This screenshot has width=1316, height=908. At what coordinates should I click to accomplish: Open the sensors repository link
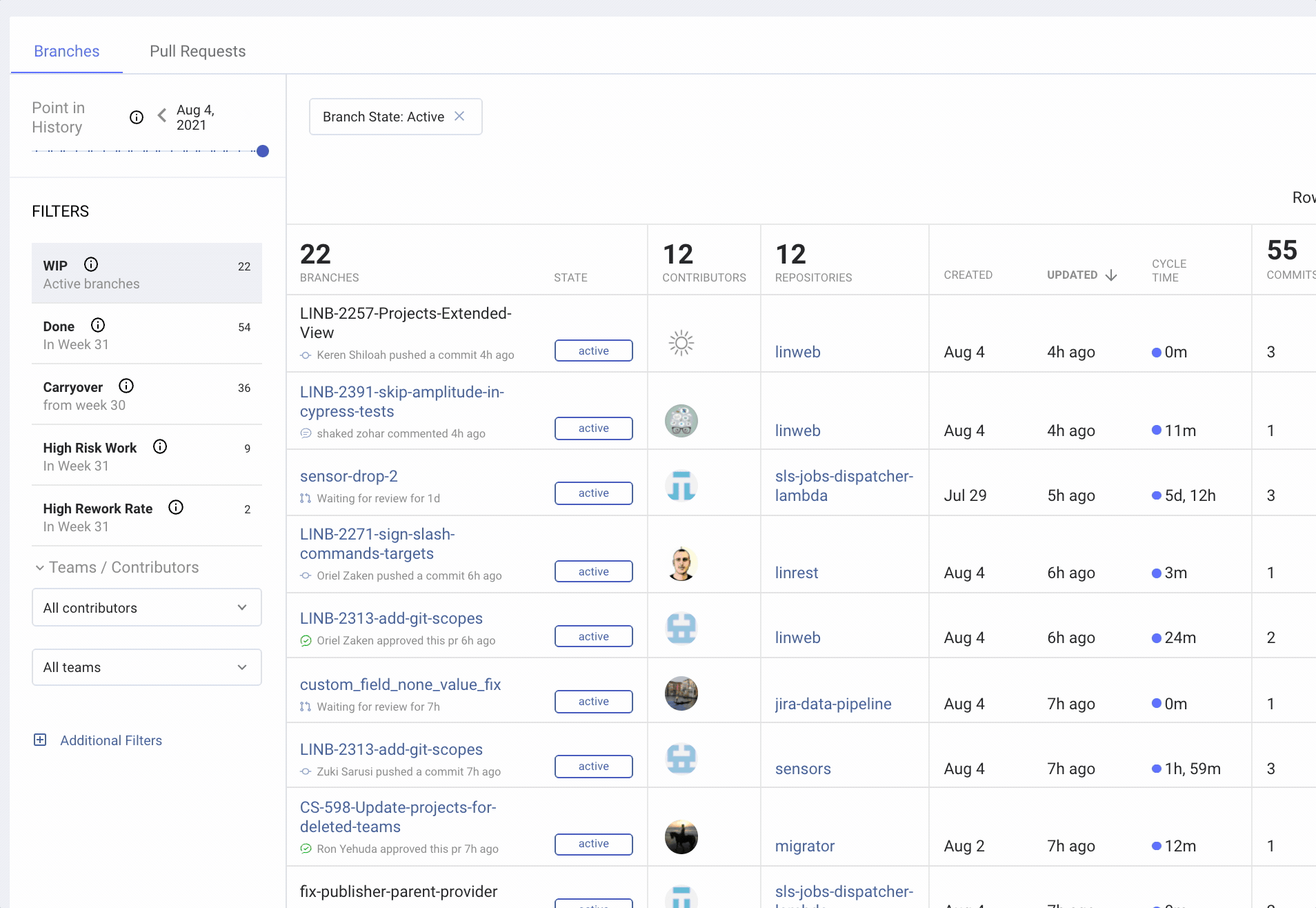(803, 769)
